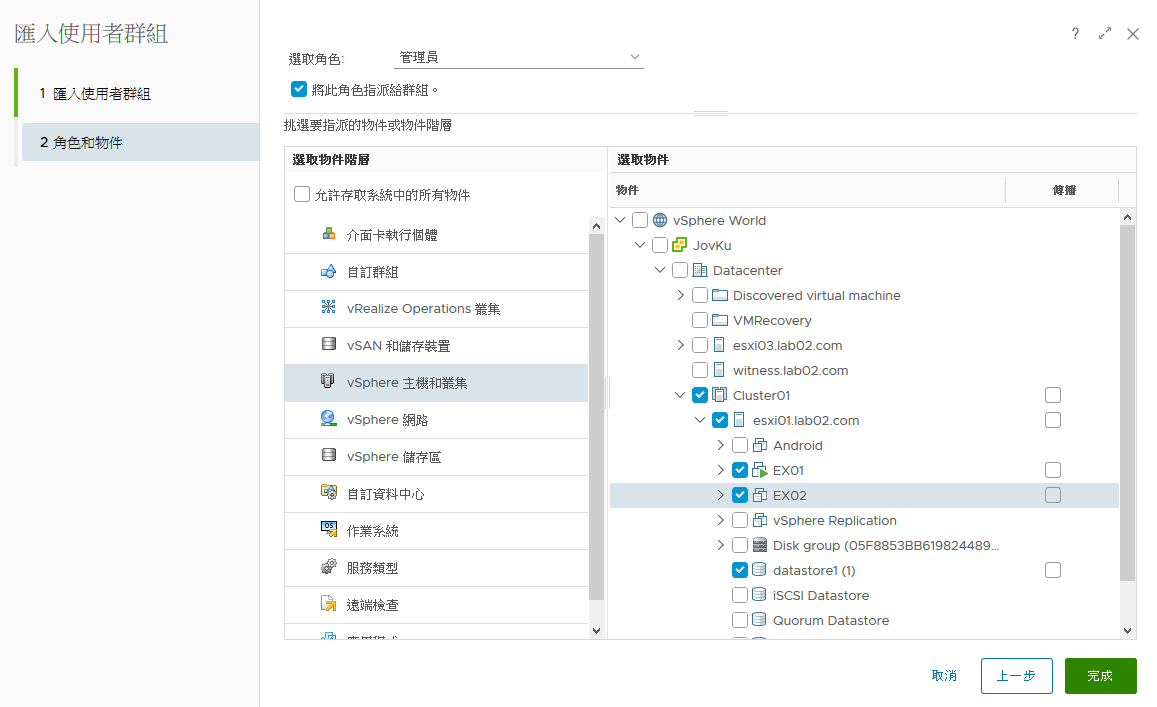Click the vRealize Operations 叢集 icon
The width and height of the screenshot is (1157, 707).
click(x=329, y=307)
